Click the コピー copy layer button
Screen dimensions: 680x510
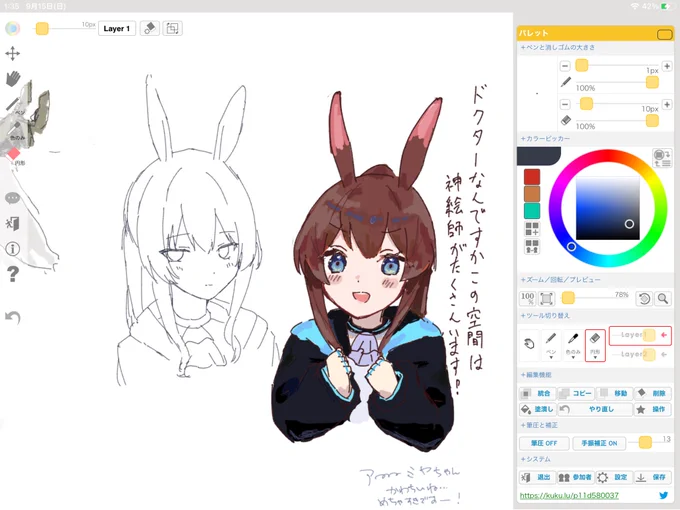click(576, 393)
